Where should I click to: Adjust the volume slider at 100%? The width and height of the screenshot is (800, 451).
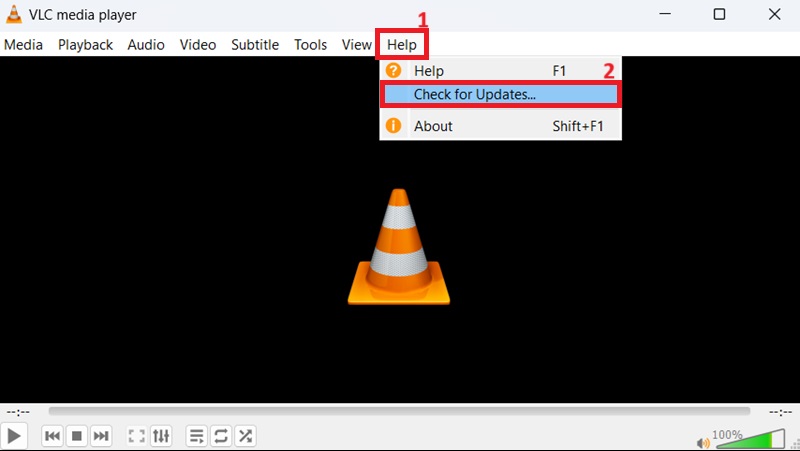pos(750,439)
